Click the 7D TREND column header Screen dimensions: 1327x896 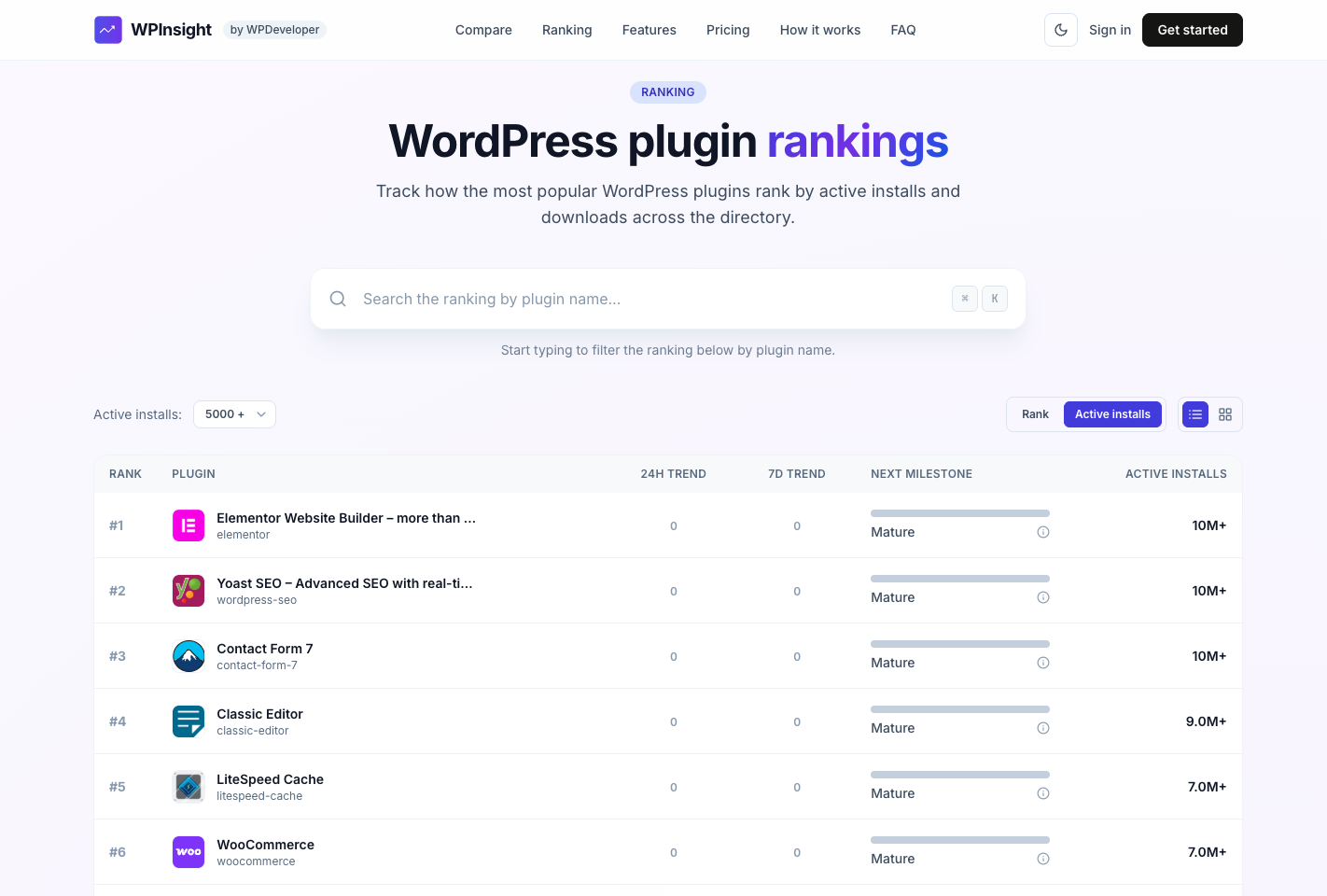(x=797, y=474)
